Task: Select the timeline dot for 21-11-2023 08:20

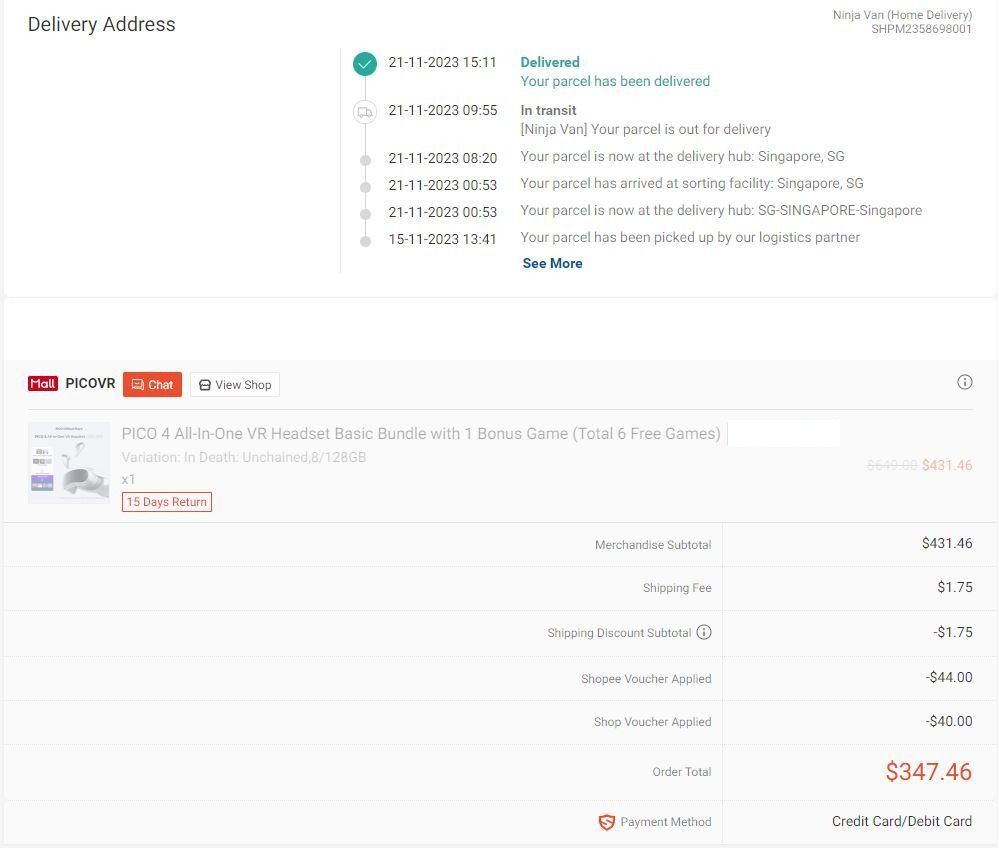Action: (365, 160)
